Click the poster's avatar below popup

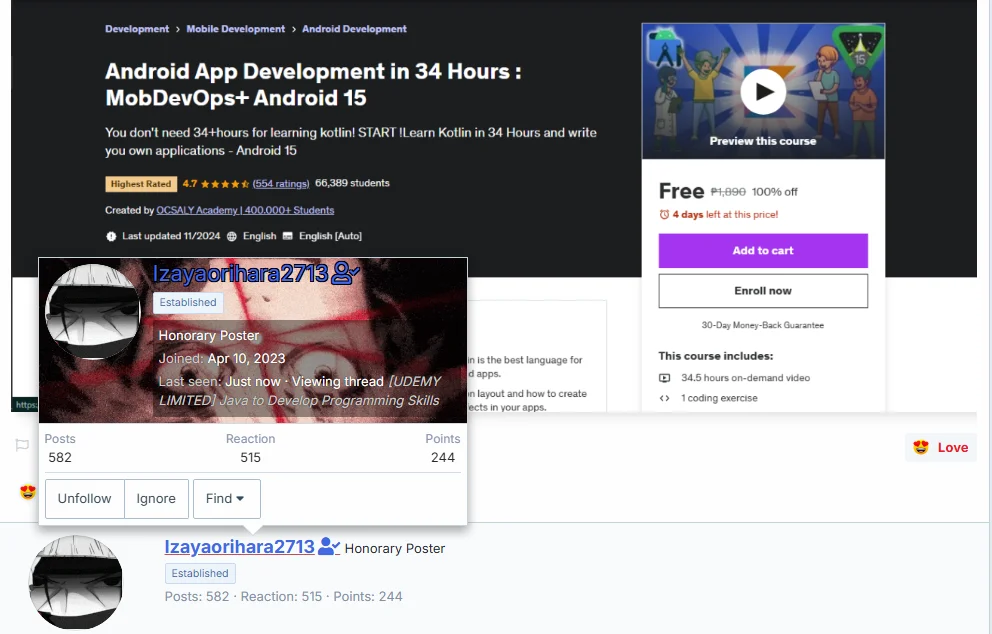click(x=76, y=582)
